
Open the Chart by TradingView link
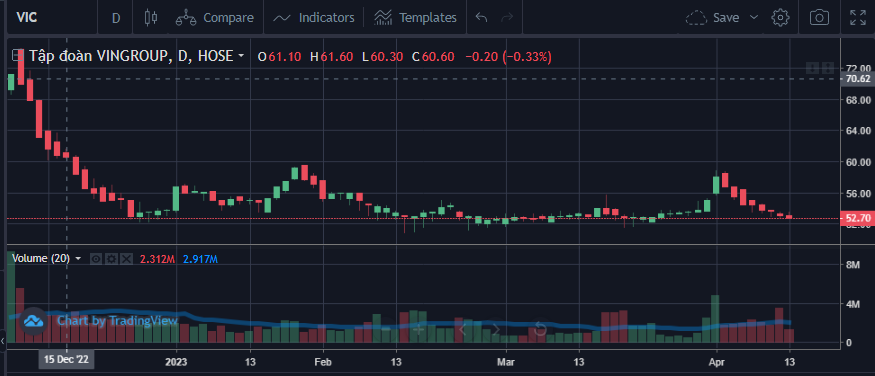(x=117, y=321)
